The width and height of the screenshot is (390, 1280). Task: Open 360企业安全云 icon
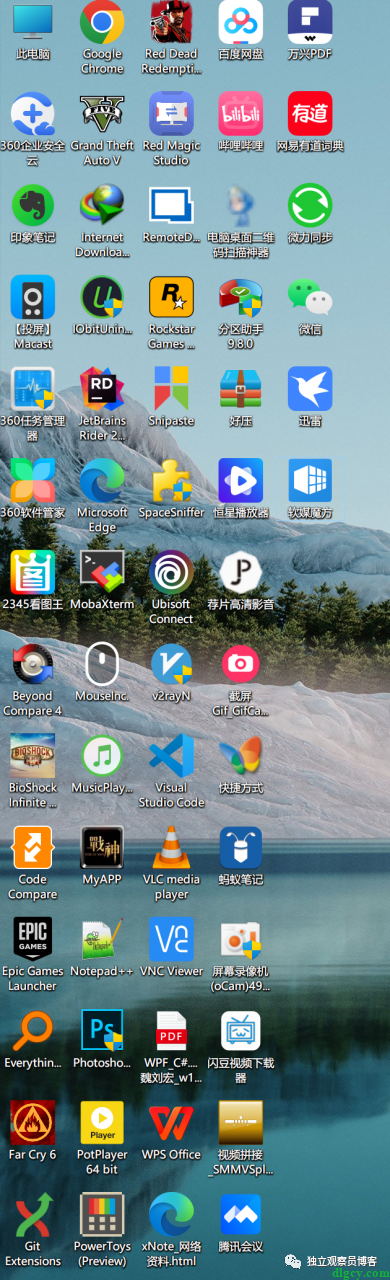click(x=32, y=114)
